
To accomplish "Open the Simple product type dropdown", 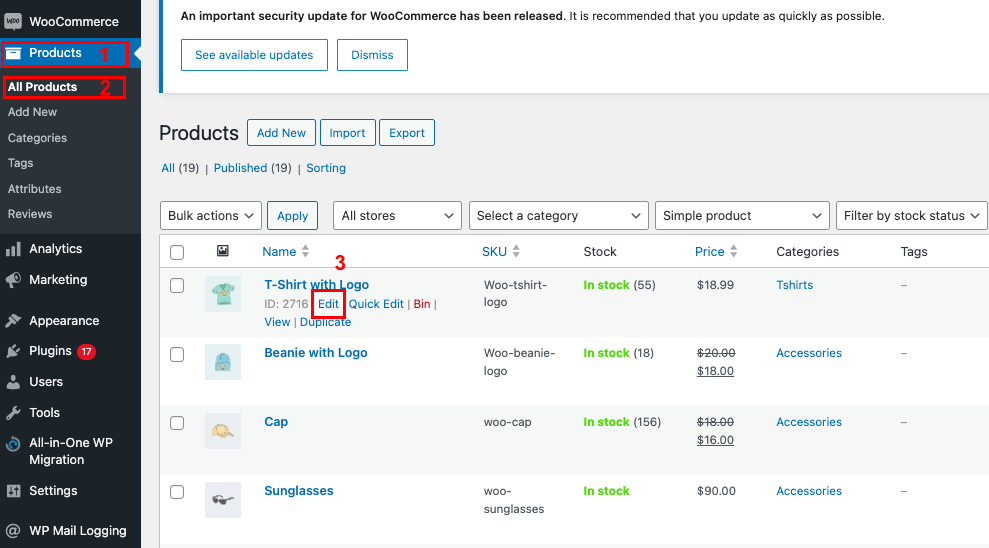I will pos(742,216).
